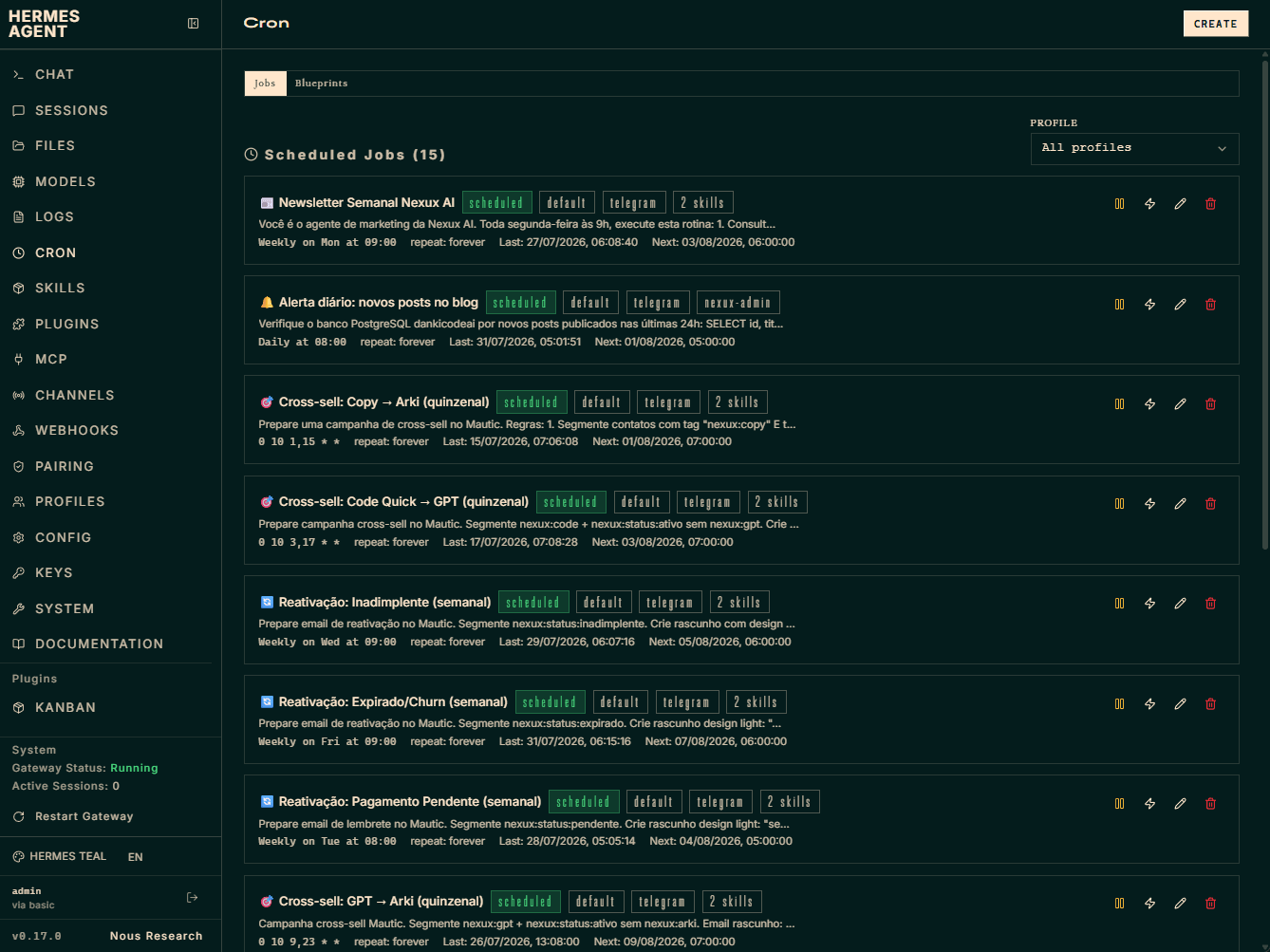Go to Profiles in the sidebar
The height and width of the screenshot is (952, 1270).
coord(110,502)
